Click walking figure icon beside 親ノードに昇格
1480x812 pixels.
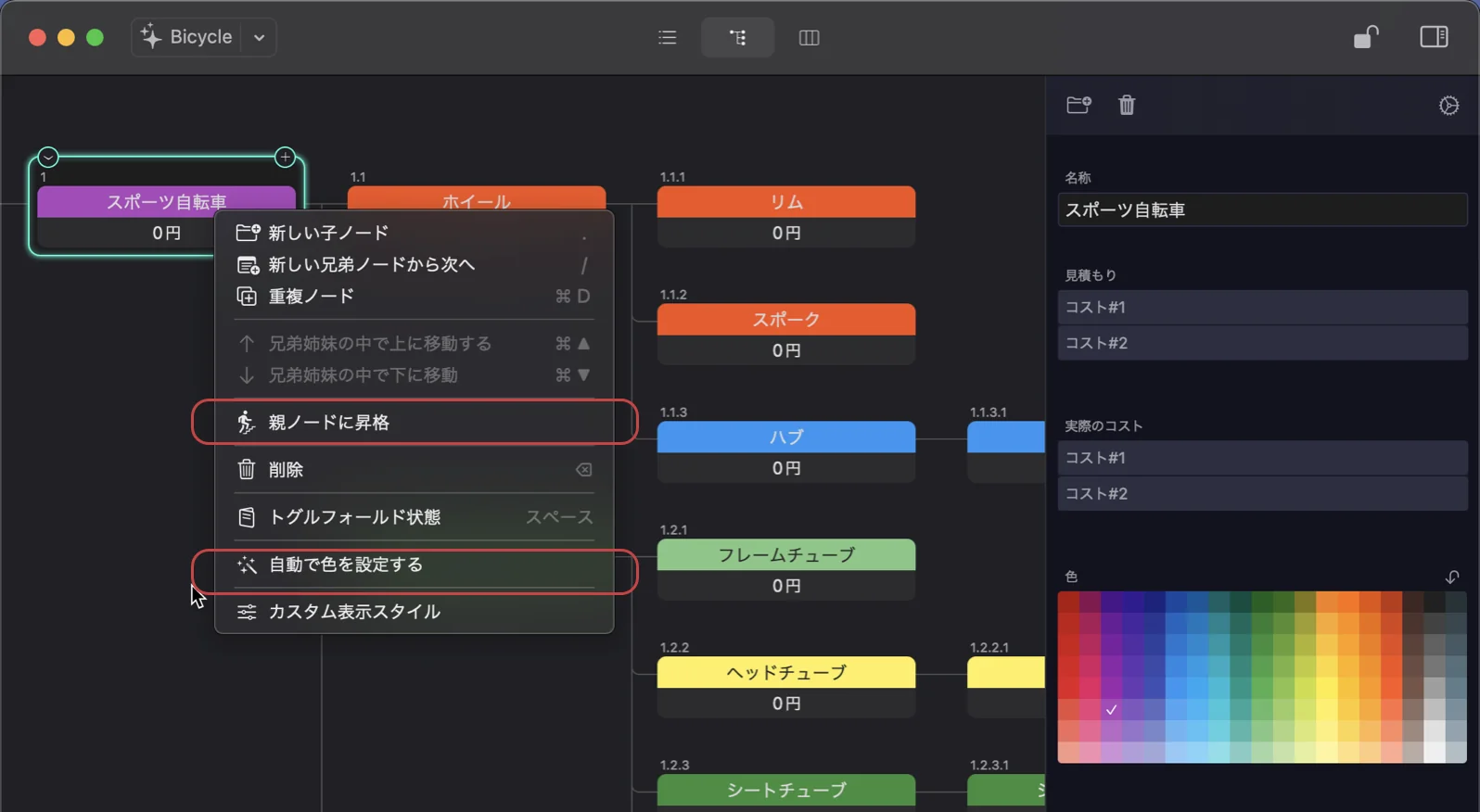point(246,423)
